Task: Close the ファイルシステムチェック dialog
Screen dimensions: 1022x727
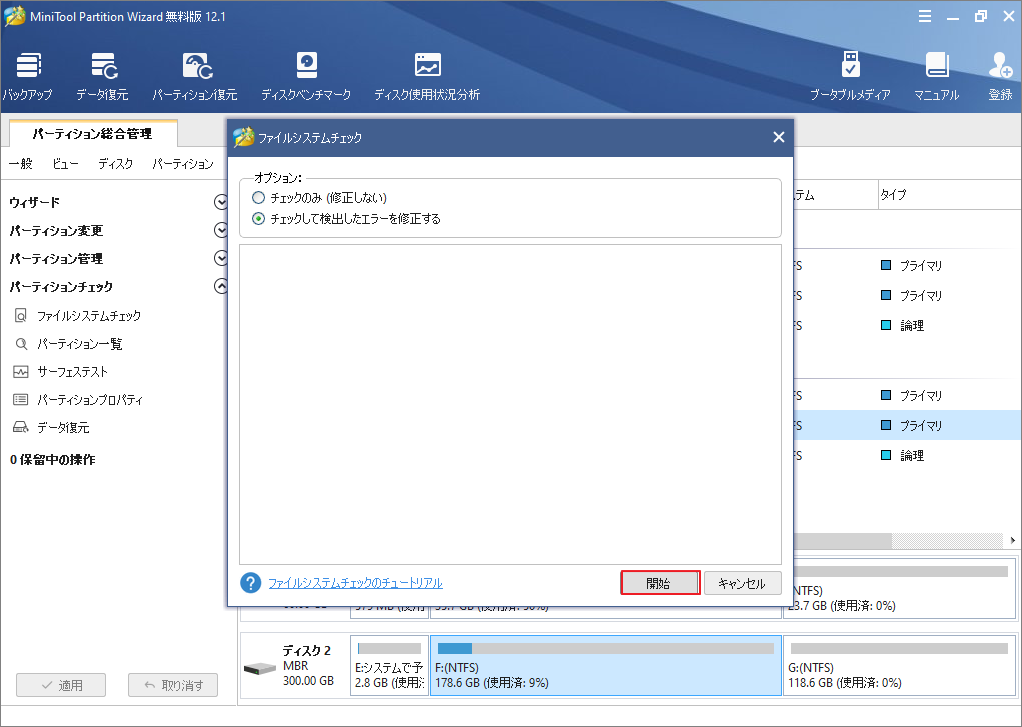Action: point(778,137)
